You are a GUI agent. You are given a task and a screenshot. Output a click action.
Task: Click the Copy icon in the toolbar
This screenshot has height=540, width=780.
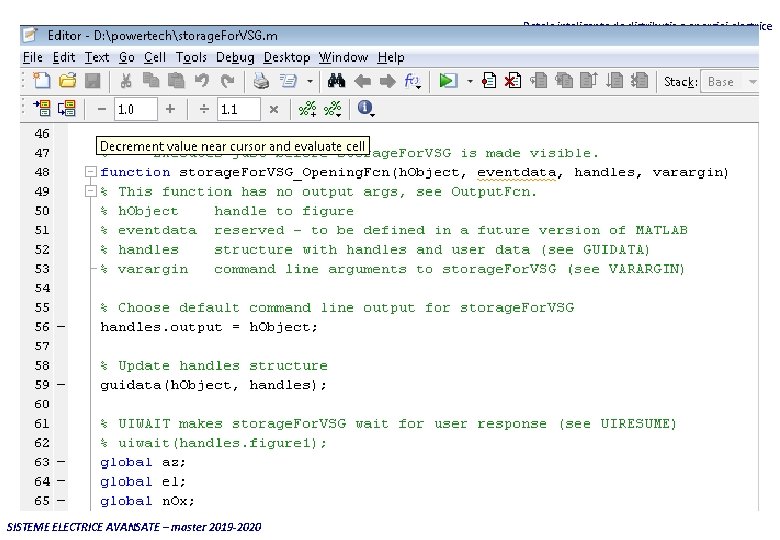pyautogui.click(x=151, y=81)
